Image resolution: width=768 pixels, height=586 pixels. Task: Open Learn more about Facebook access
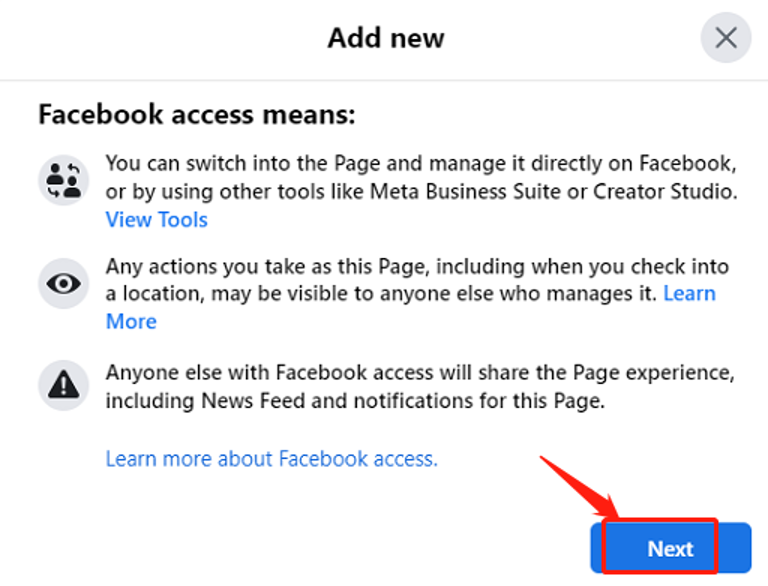[x=272, y=459]
